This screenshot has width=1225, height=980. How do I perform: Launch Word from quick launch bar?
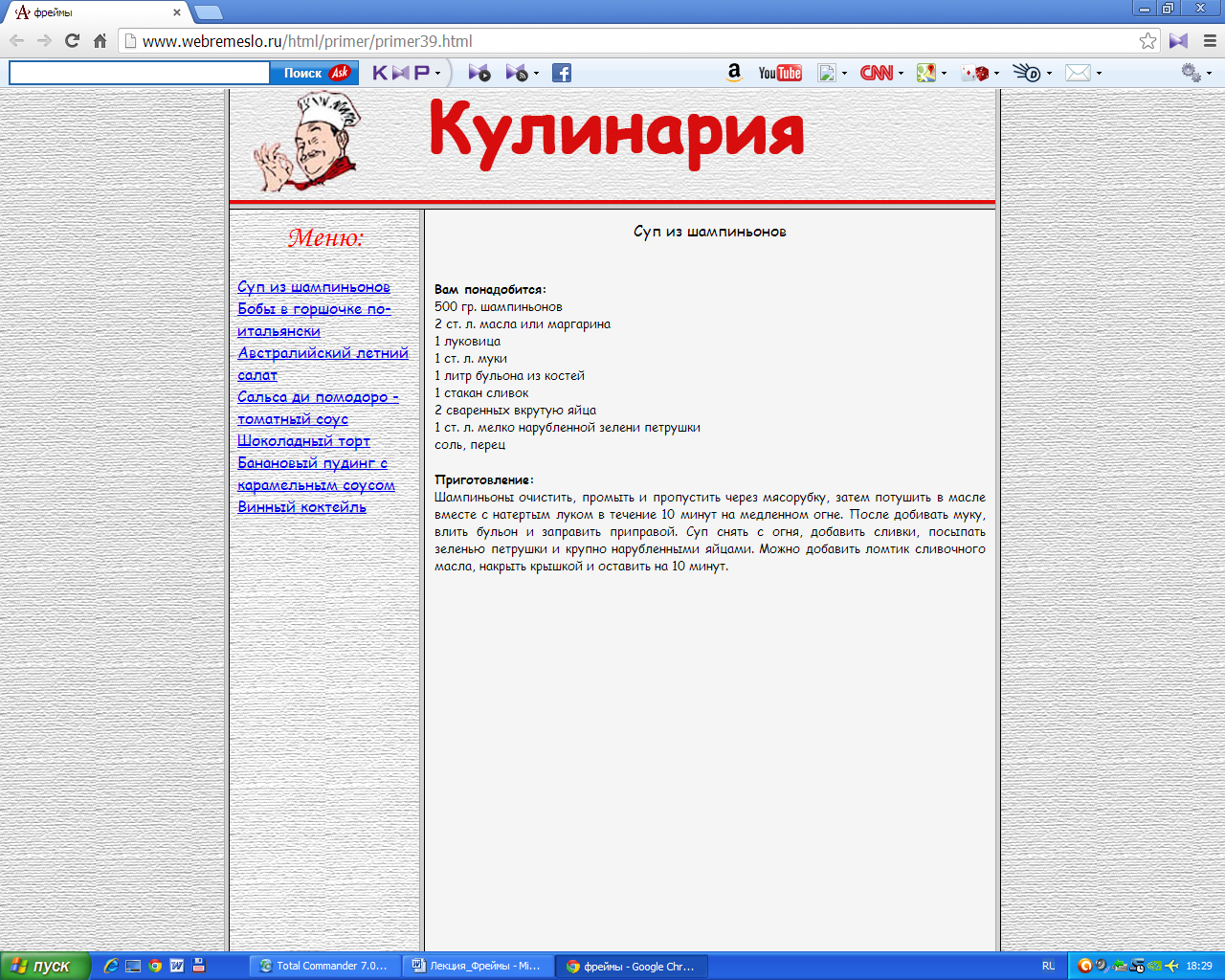pos(177,966)
